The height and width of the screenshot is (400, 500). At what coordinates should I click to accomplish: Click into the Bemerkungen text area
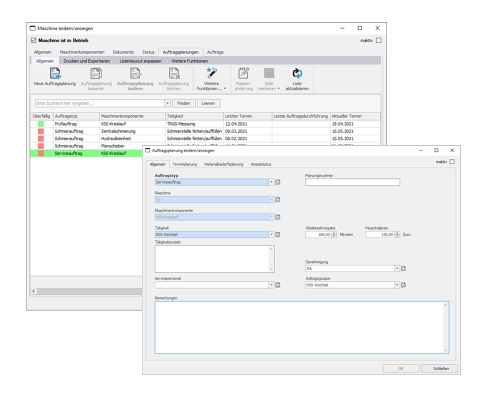302,327
